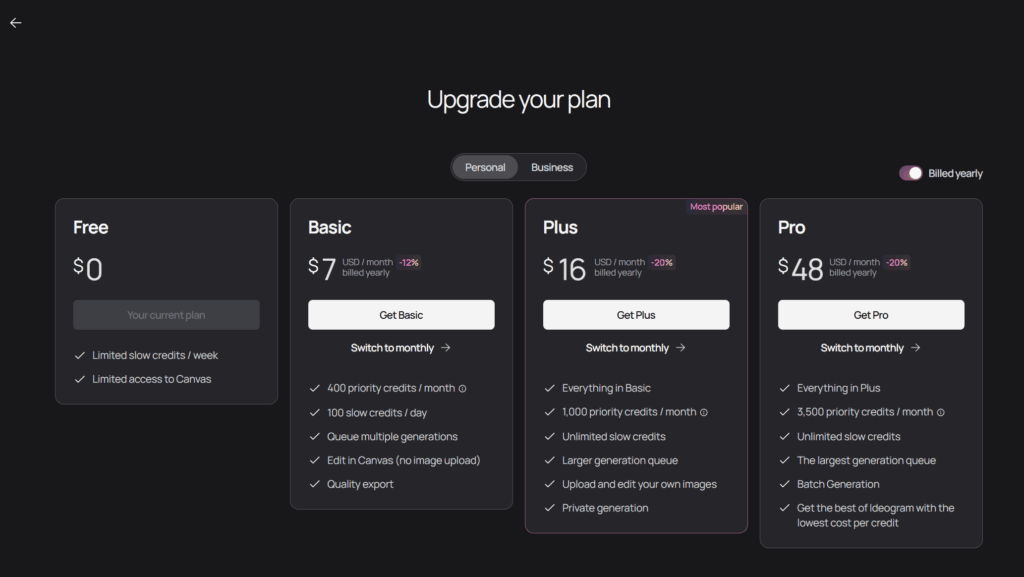
Task: Select the Personal tab
Action: [485, 167]
